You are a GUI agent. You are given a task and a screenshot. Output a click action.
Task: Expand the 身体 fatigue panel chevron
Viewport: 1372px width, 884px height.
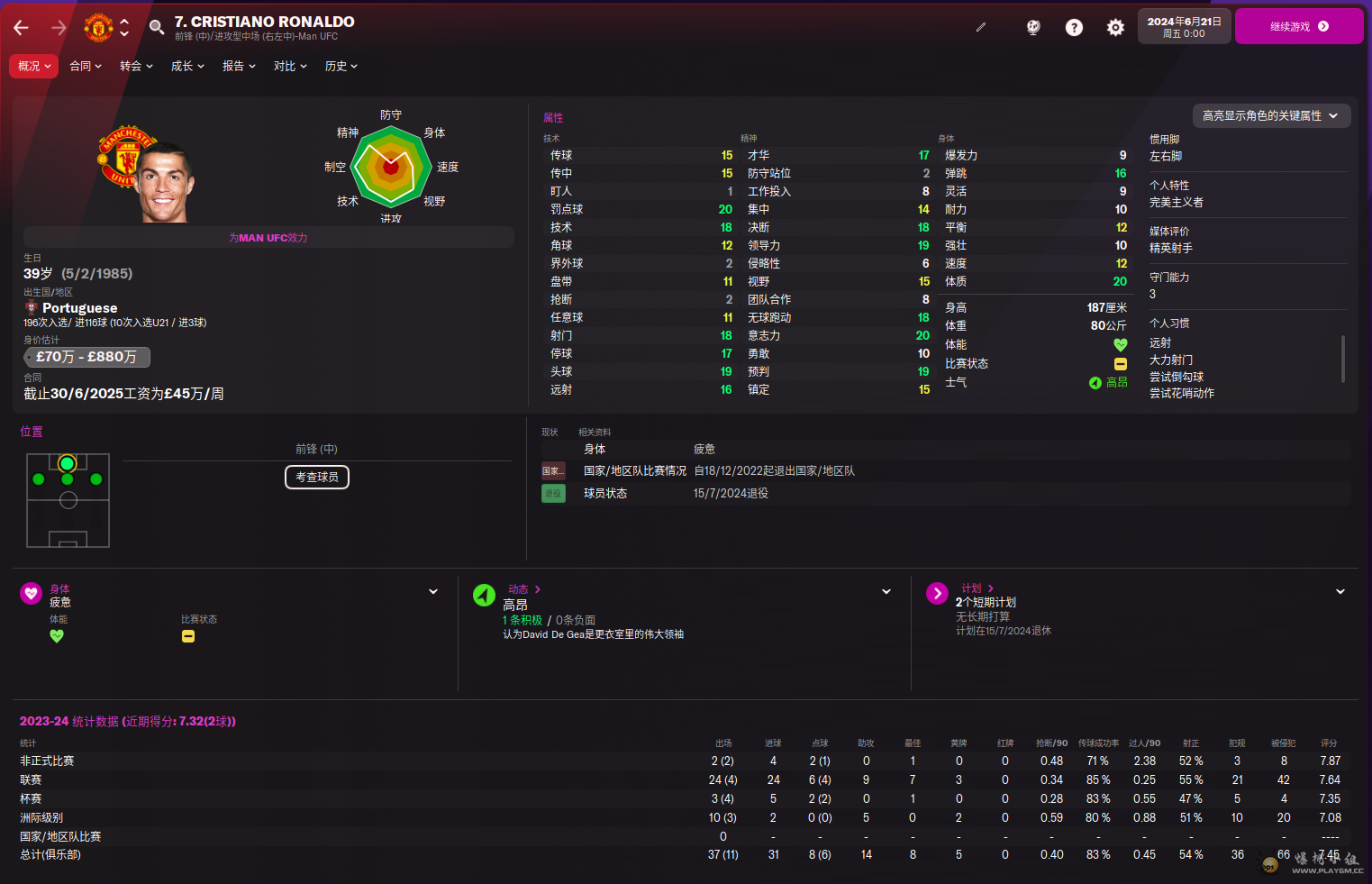click(x=433, y=592)
